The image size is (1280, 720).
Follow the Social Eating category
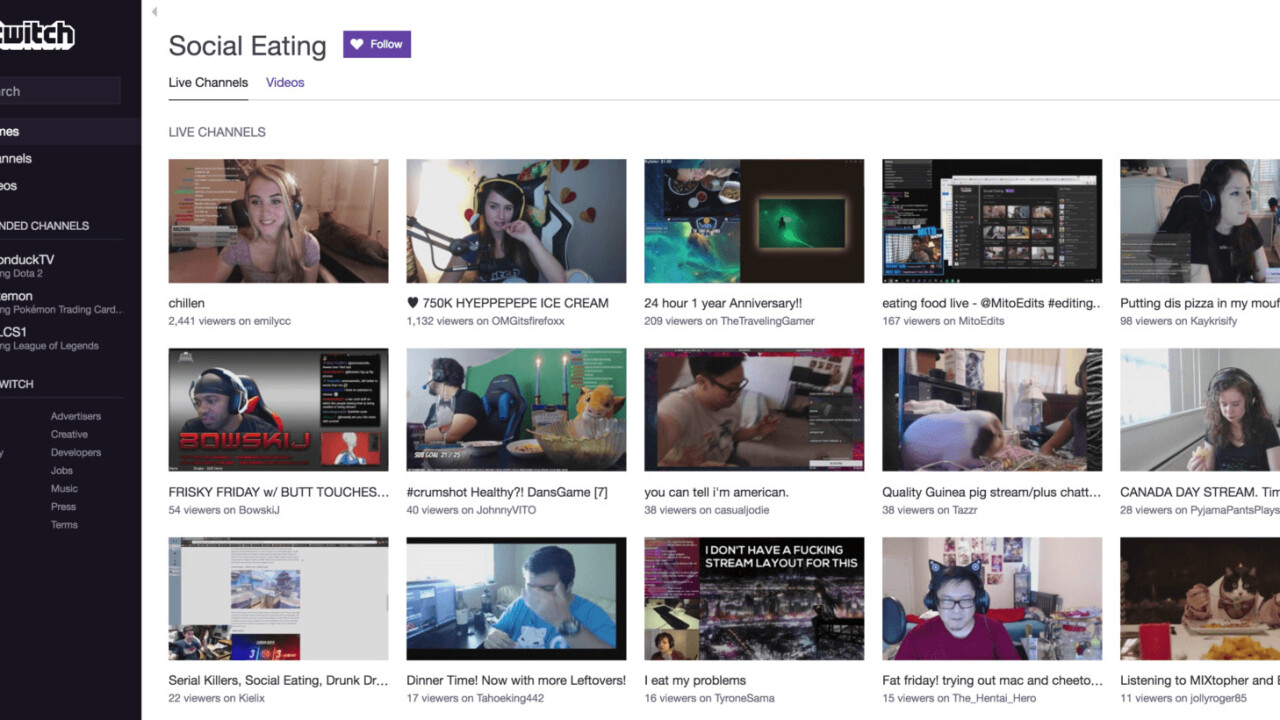coord(377,44)
